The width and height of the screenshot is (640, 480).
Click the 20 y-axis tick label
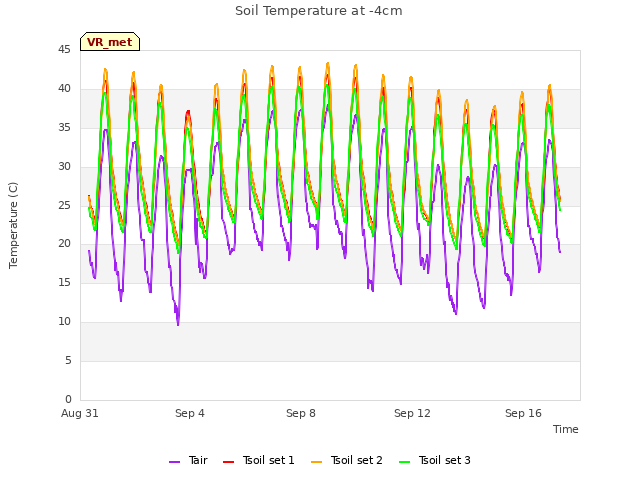click(64, 244)
